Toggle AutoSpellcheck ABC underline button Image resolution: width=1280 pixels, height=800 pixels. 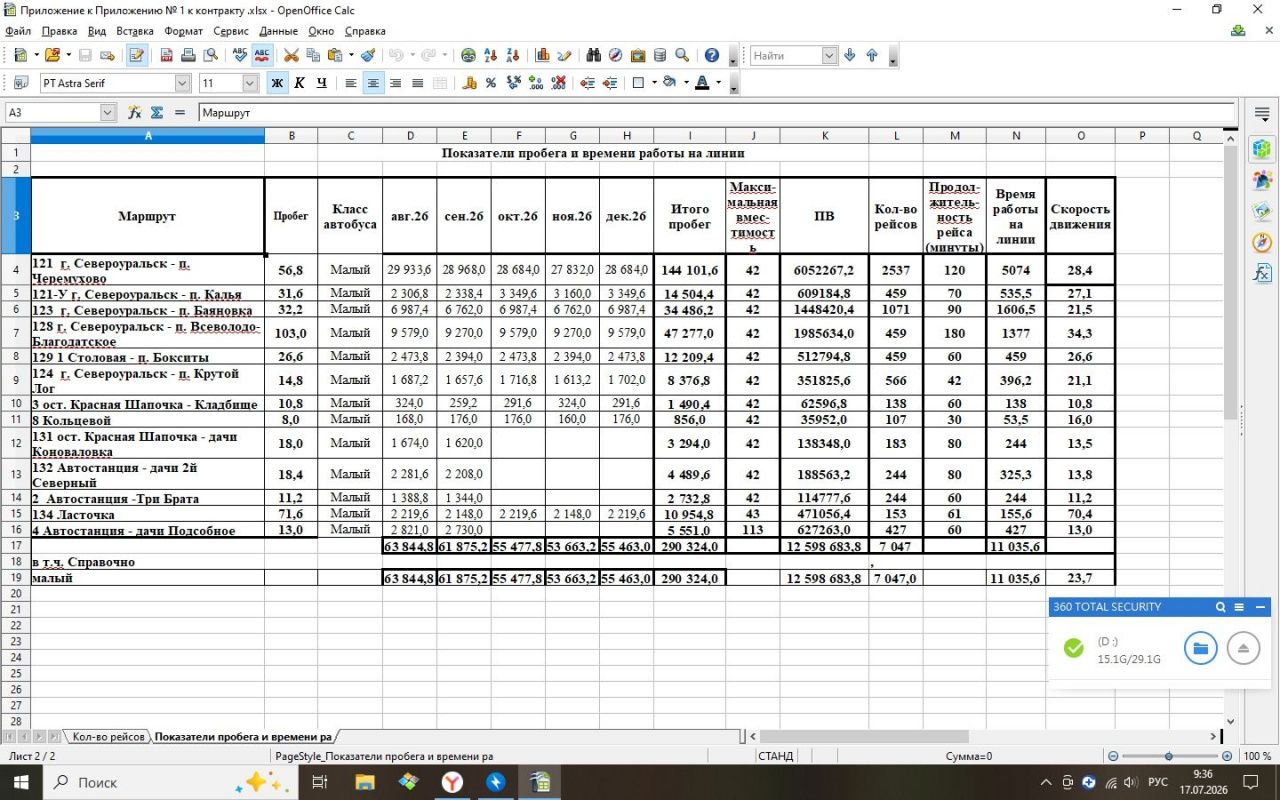click(262, 56)
